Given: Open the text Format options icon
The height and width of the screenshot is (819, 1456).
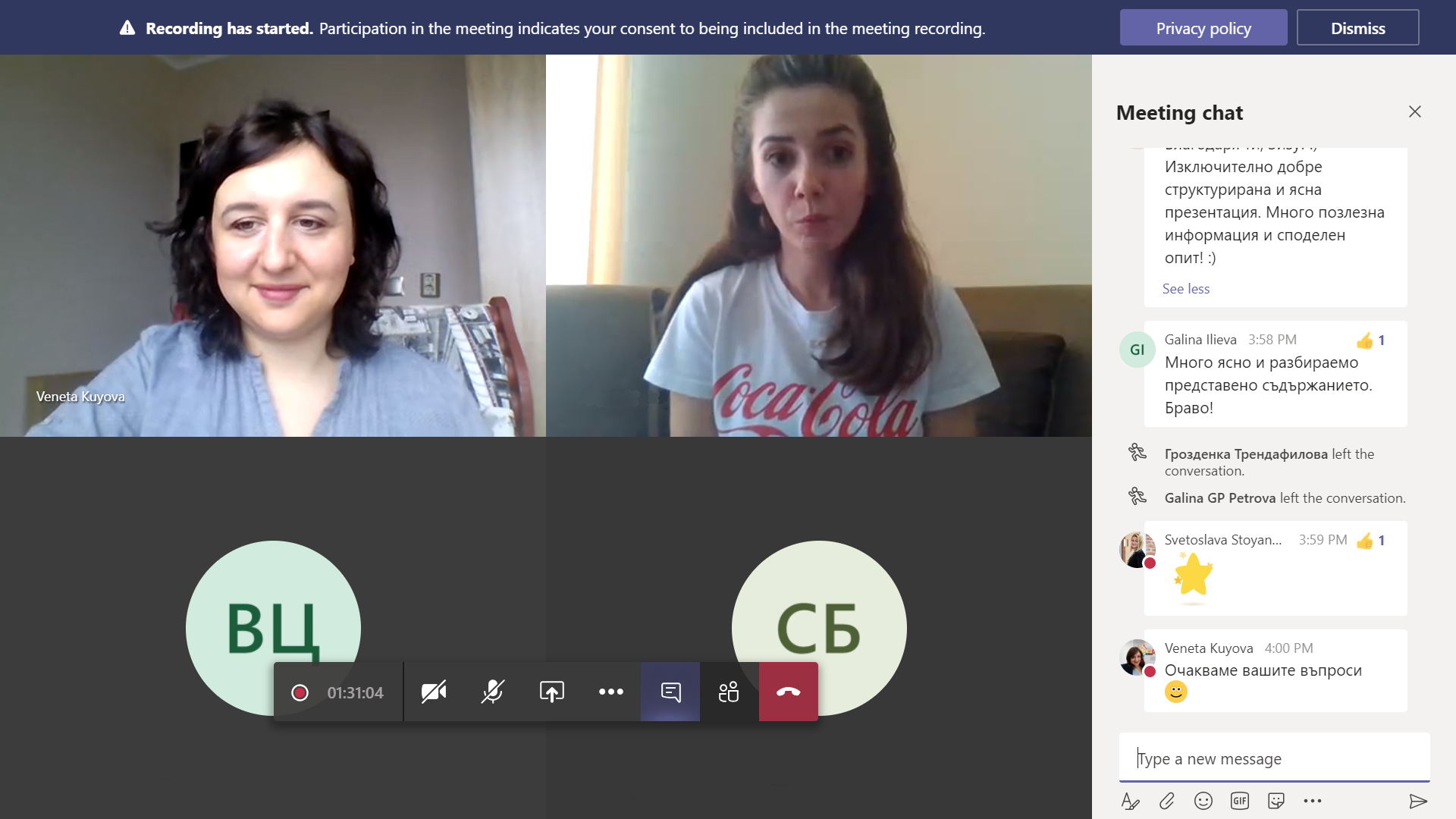Looking at the screenshot, I should point(1131,801).
